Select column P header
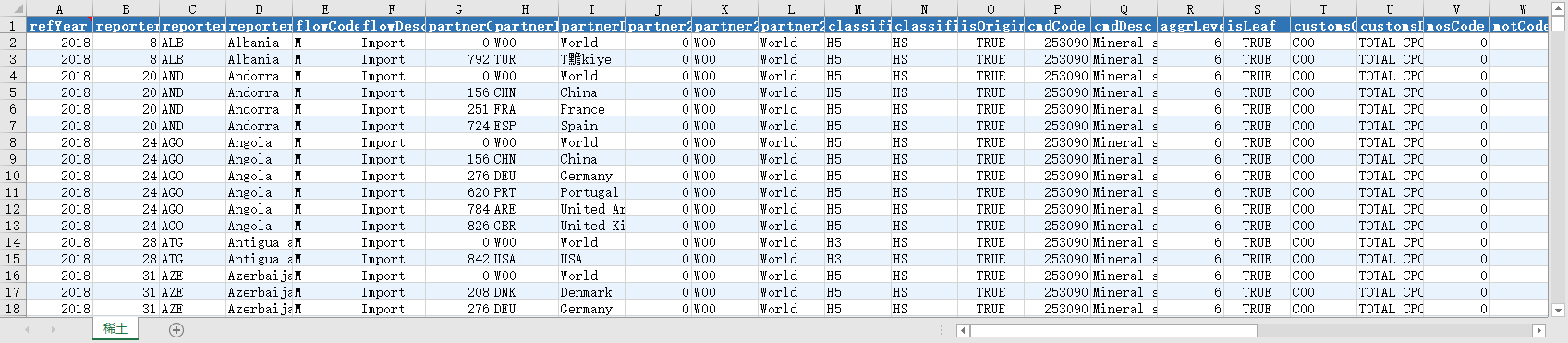This screenshot has width=1568, height=343. pos(1057,9)
